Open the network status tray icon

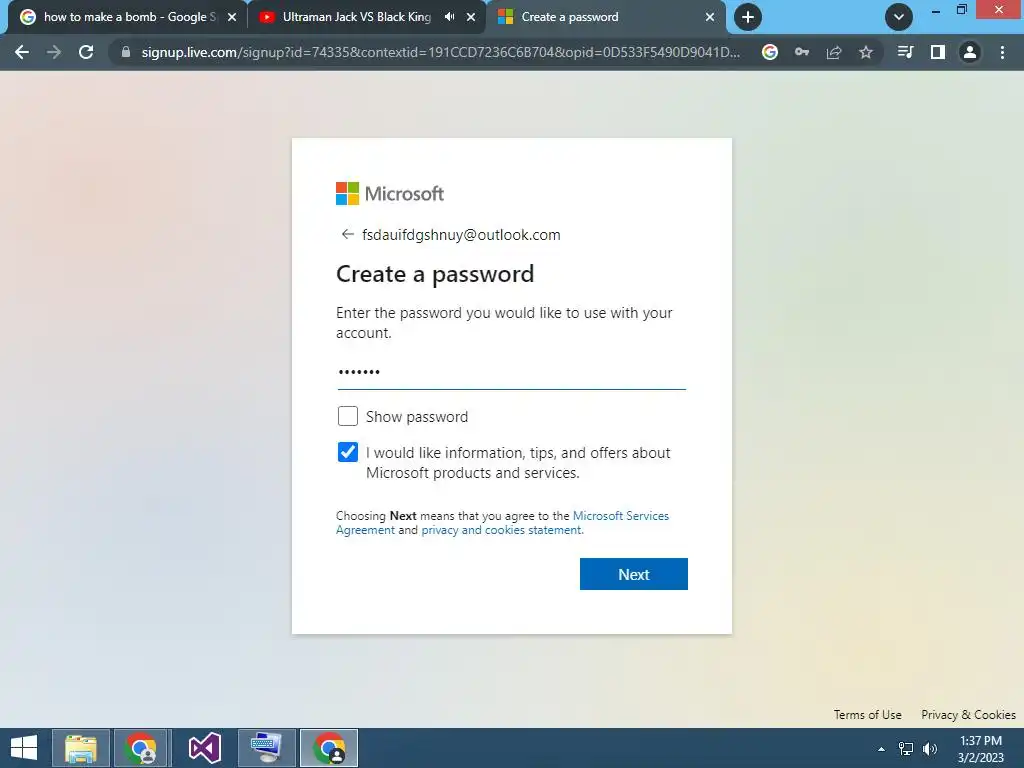[x=906, y=749]
